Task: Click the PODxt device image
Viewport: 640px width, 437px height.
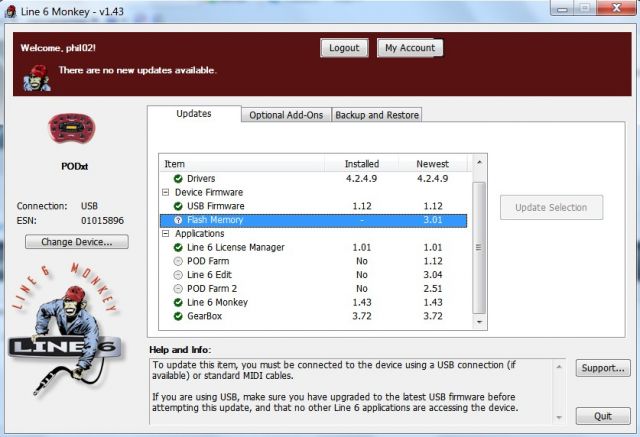Action: pyautogui.click(x=71, y=130)
